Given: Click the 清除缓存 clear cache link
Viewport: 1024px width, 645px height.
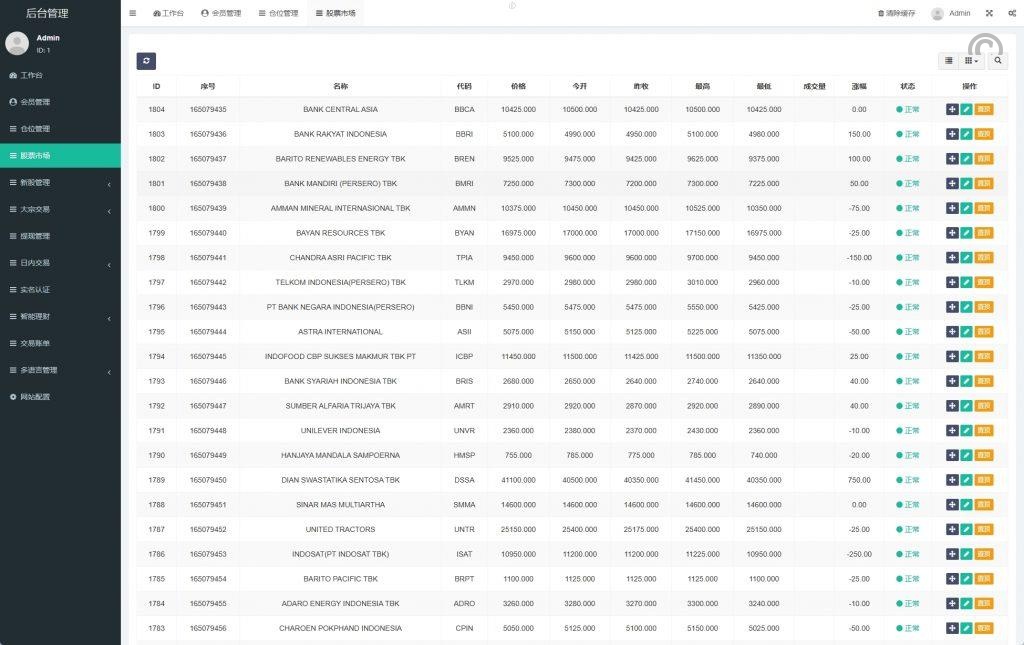Looking at the screenshot, I should tap(896, 13).
